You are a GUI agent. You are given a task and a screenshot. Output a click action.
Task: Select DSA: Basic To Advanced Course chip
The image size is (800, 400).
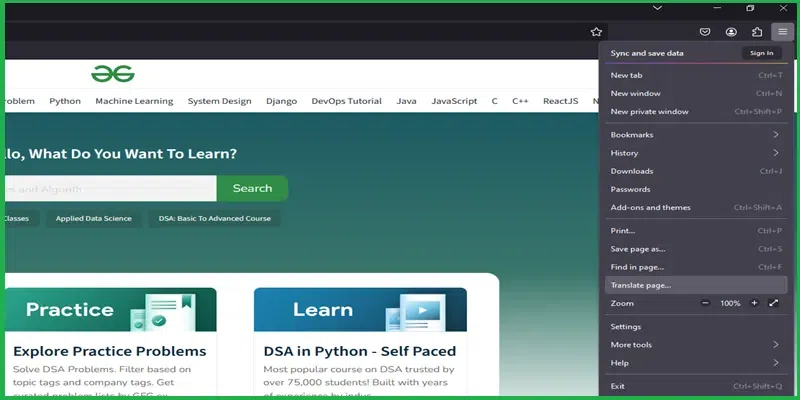click(x=214, y=218)
